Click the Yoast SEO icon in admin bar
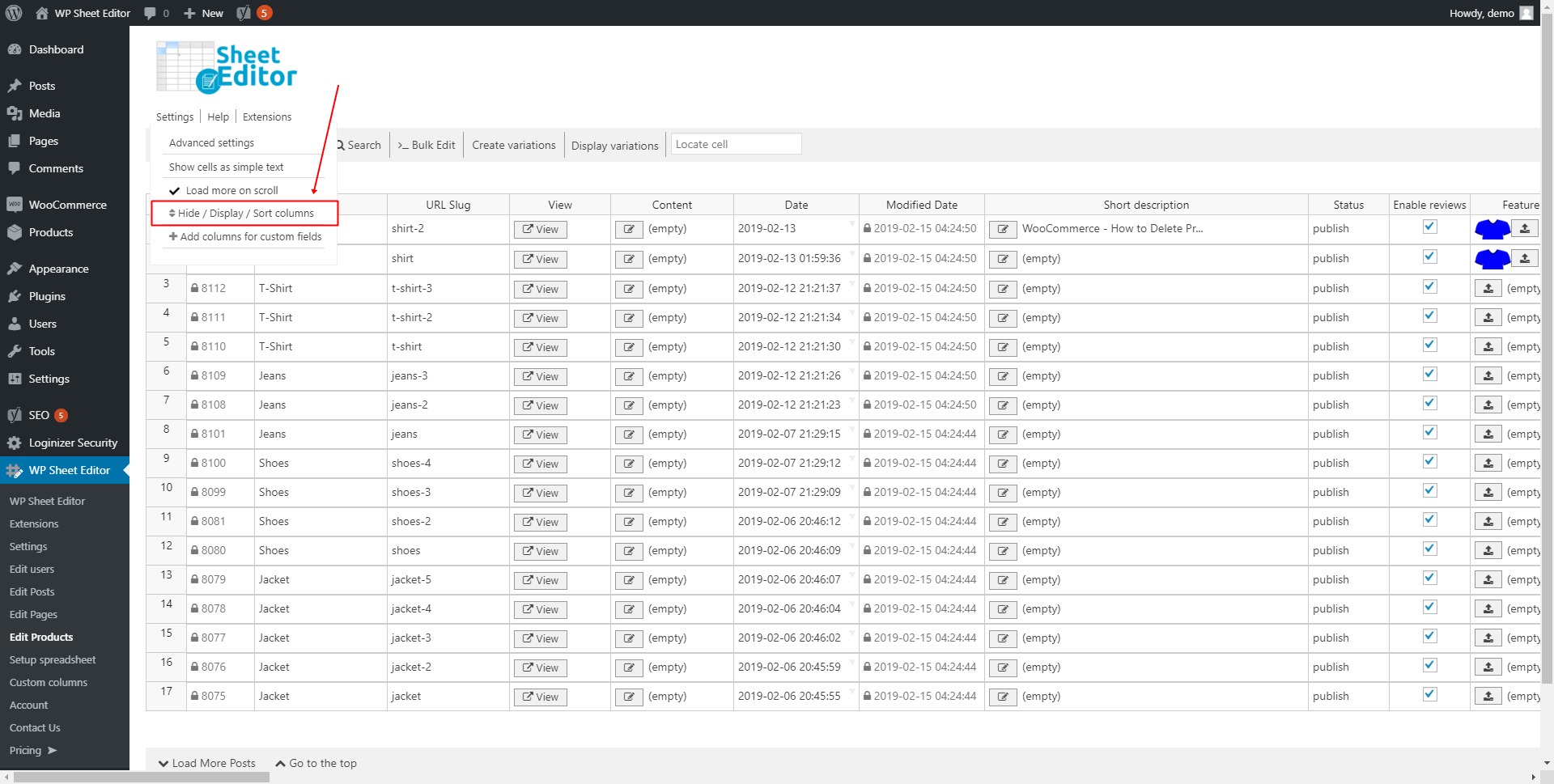This screenshot has height=784, width=1554. click(244, 13)
